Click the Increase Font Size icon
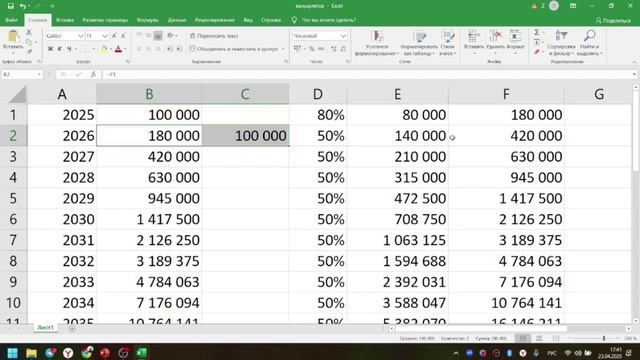 click(x=115, y=36)
